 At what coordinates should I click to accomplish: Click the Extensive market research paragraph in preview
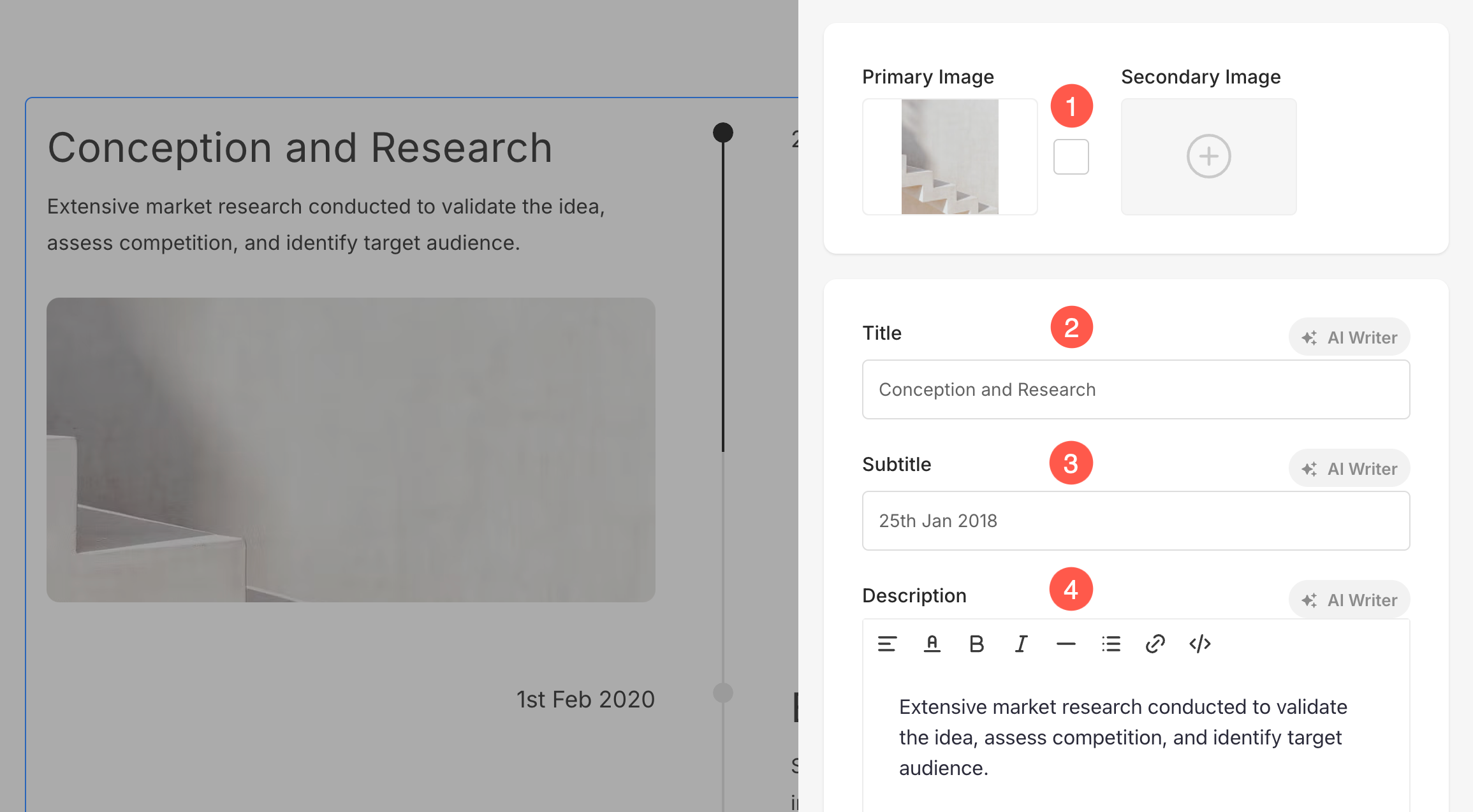[326, 224]
